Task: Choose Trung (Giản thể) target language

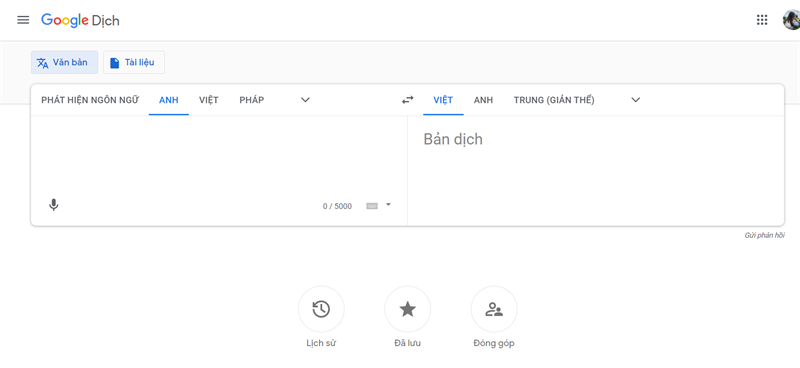Action: click(x=554, y=100)
